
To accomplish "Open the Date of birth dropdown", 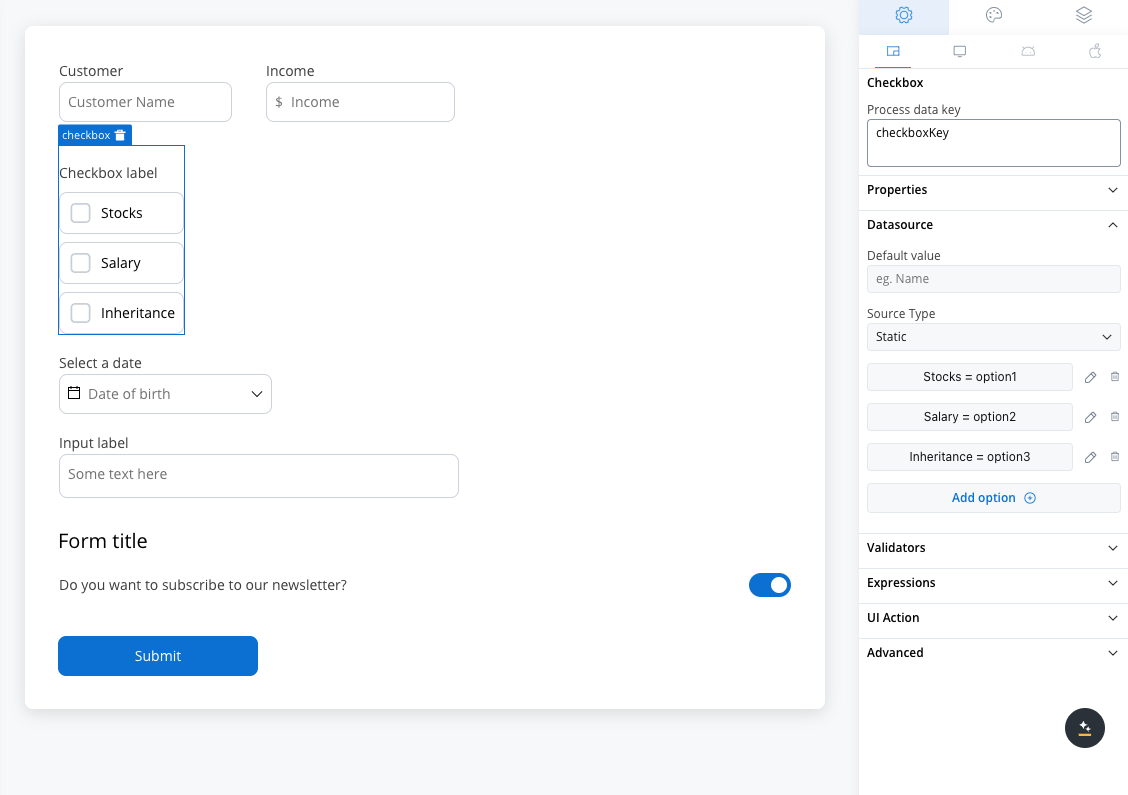I will pos(165,394).
